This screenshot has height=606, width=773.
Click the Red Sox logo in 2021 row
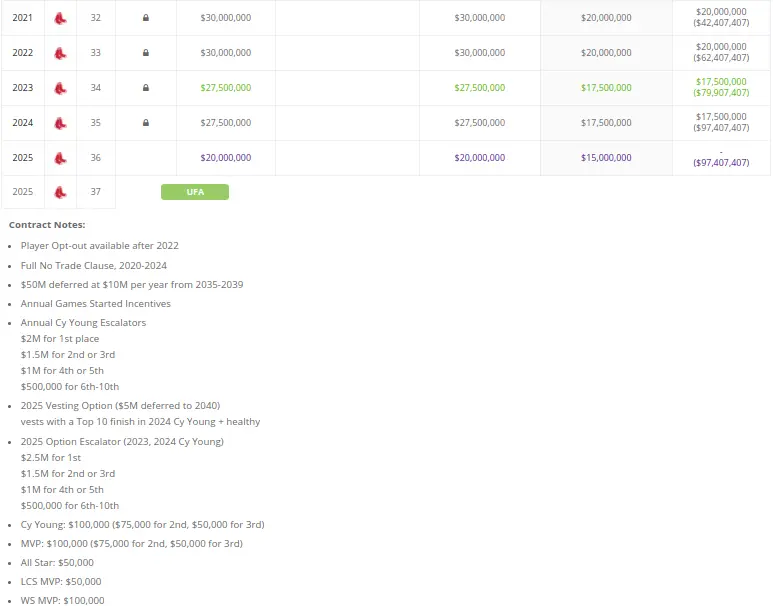pyautogui.click(x=60, y=18)
